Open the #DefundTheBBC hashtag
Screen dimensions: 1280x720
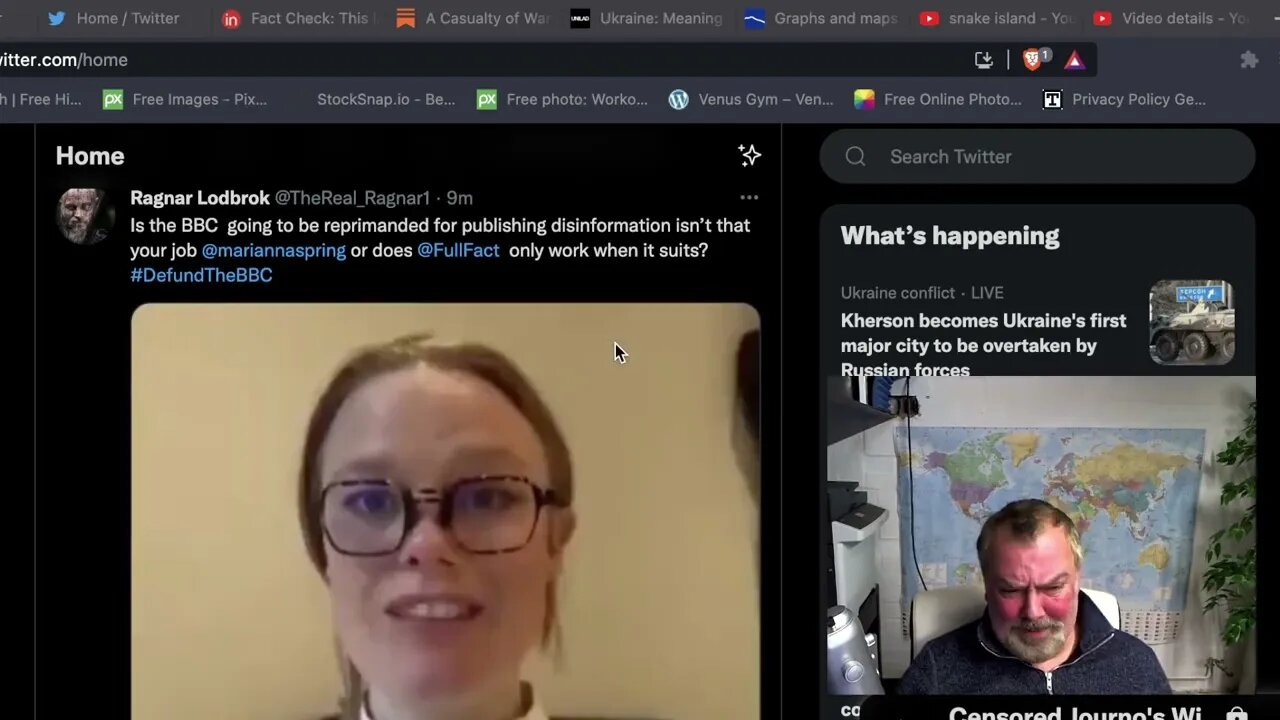click(x=201, y=275)
